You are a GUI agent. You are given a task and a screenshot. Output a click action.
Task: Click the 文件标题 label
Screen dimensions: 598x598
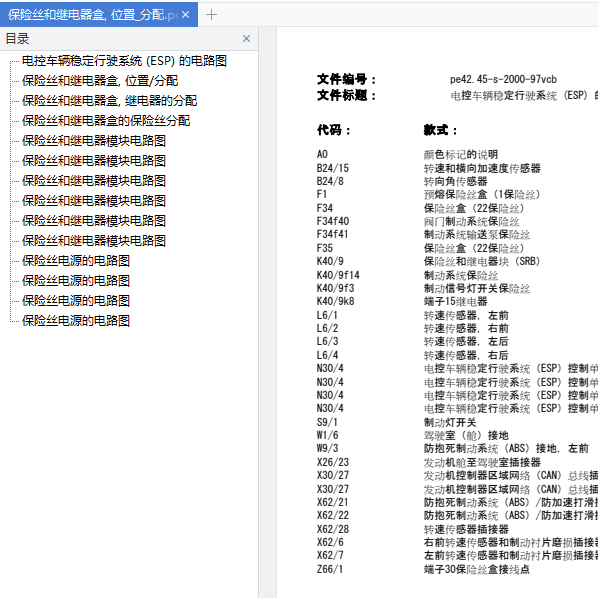point(346,95)
